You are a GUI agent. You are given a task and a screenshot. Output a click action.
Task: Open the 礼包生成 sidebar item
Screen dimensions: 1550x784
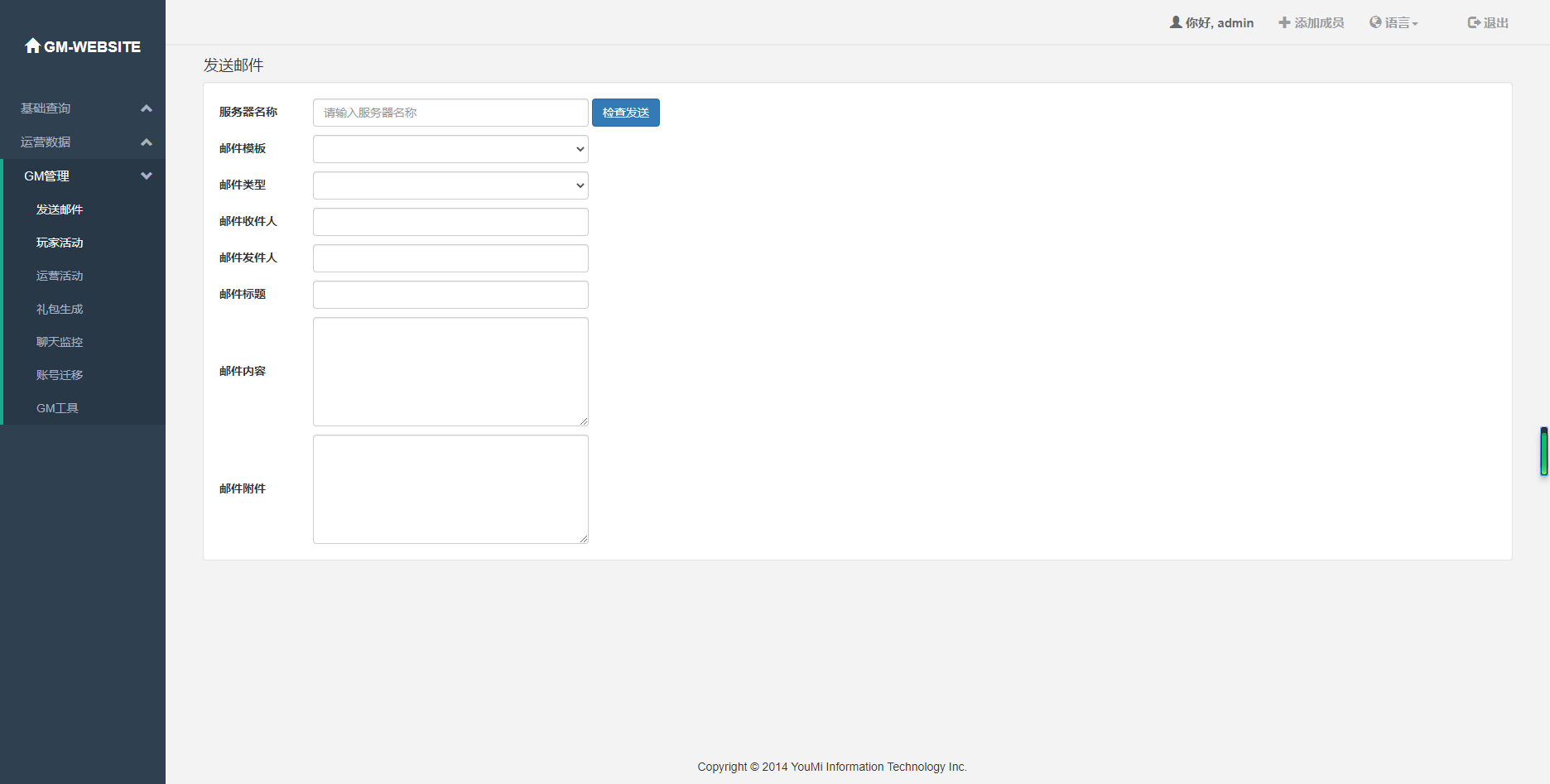[60, 309]
